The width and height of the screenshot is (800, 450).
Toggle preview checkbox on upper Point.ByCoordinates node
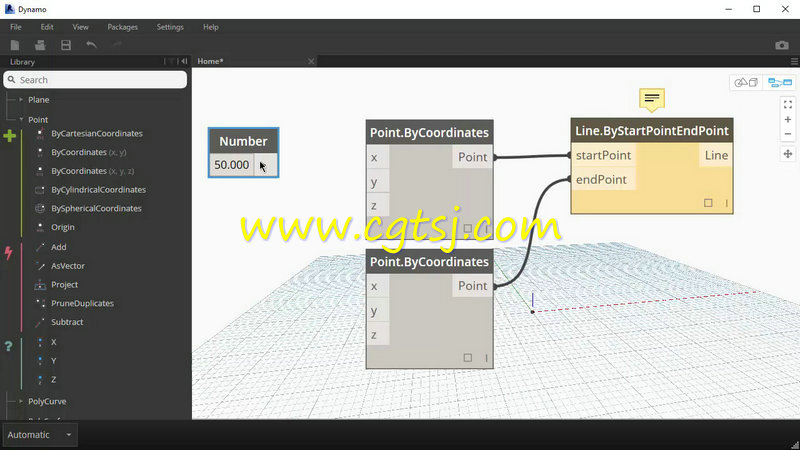pyautogui.click(x=467, y=229)
